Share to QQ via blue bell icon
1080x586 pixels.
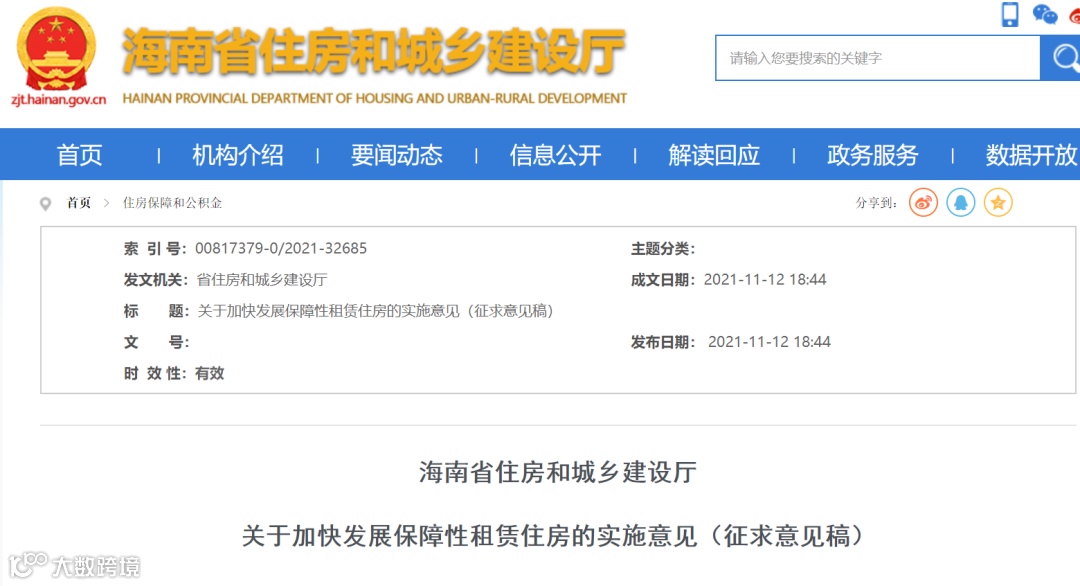960,202
